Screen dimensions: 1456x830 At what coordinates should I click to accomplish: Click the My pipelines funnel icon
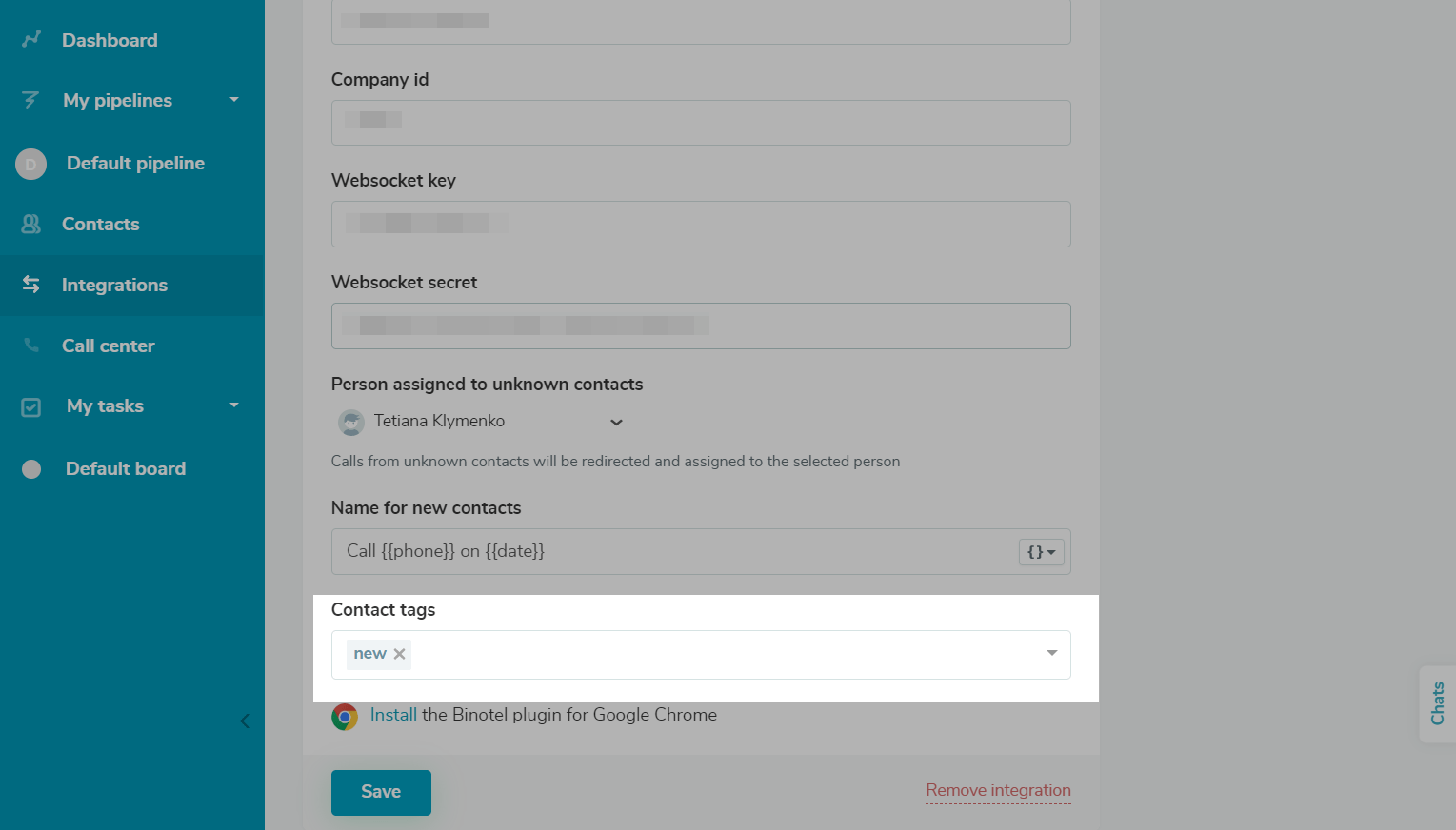tap(30, 100)
